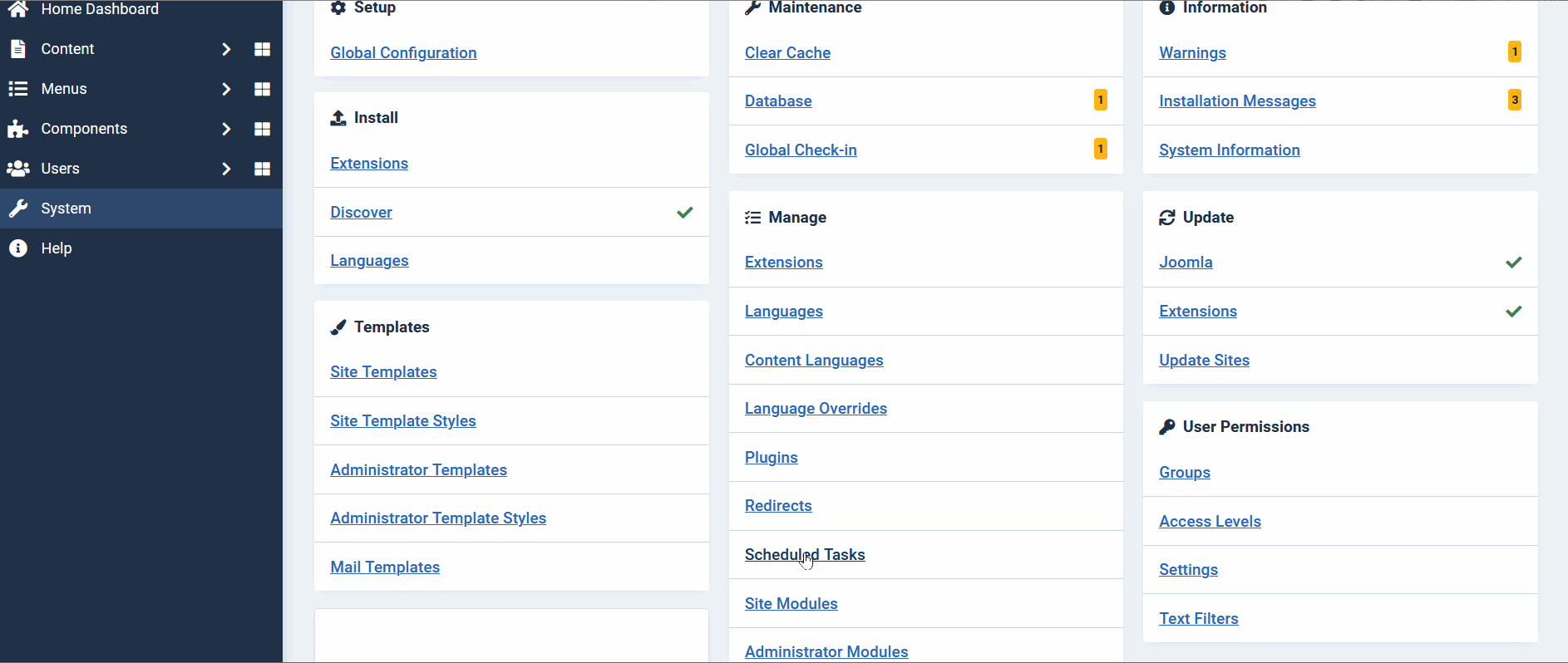Open Languages under Install
This screenshot has height=663, width=1568.
(x=369, y=261)
